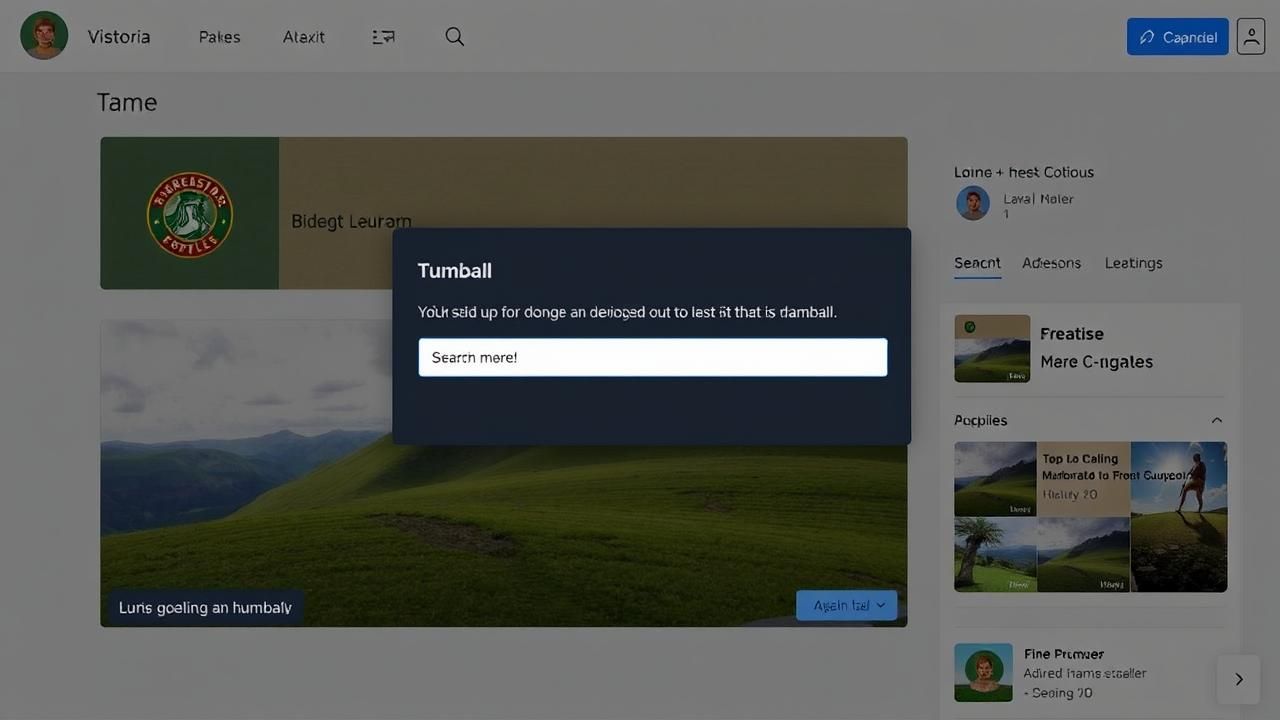Switch to the Adesons tab

click(1051, 263)
